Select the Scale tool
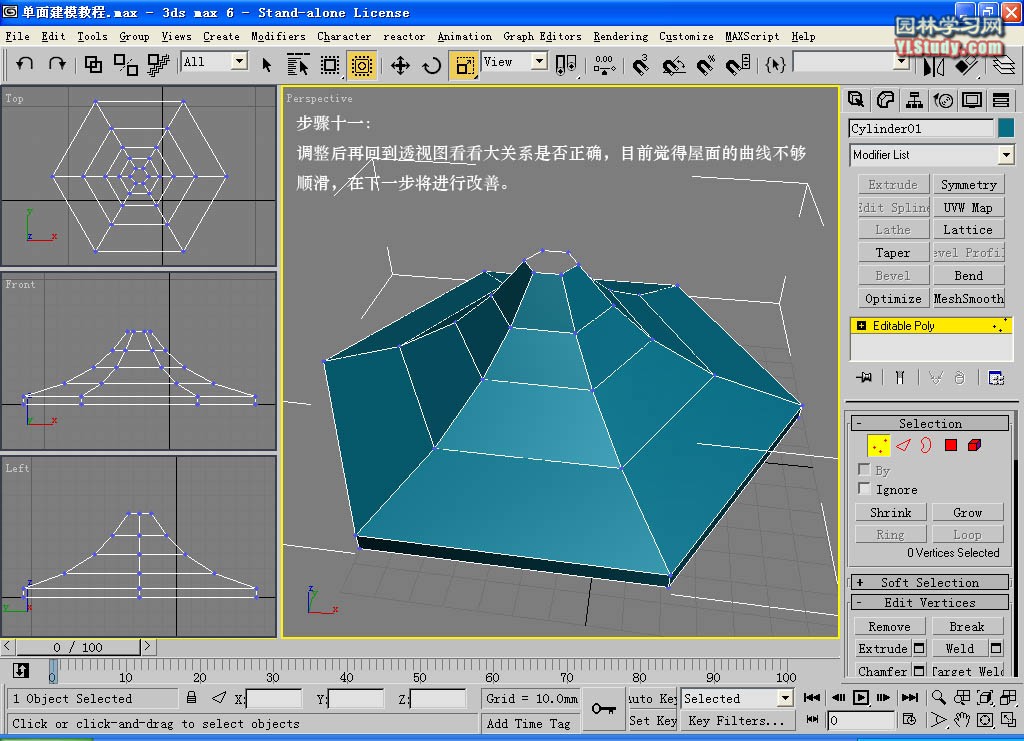The height and width of the screenshot is (741, 1024). point(464,65)
